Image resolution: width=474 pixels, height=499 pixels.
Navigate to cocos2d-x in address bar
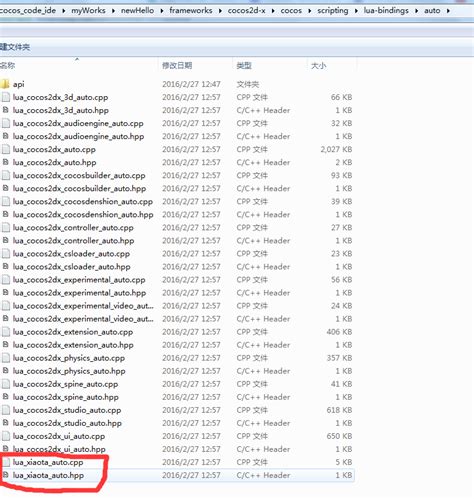pyautogui.click(x=247, y=11)
